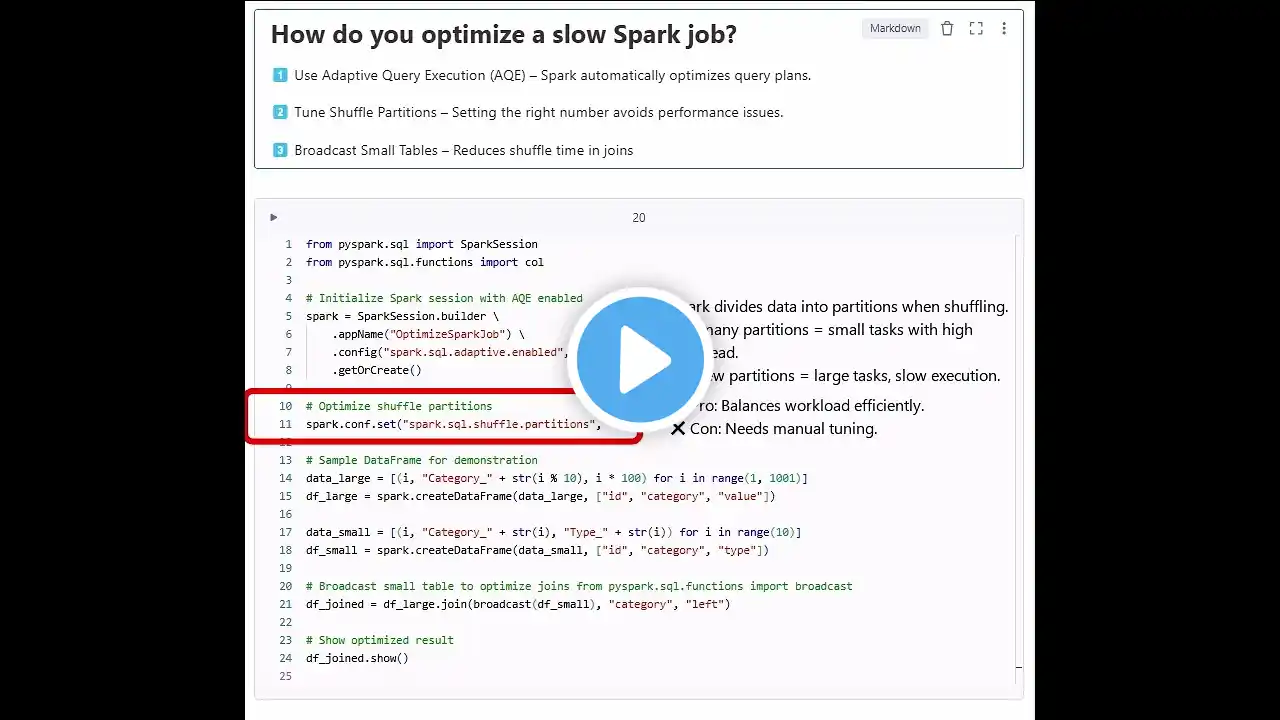1280x720 pixels.
Task: Click the "# Optimize shuffle partitions" comment
Action: point(399,406)
